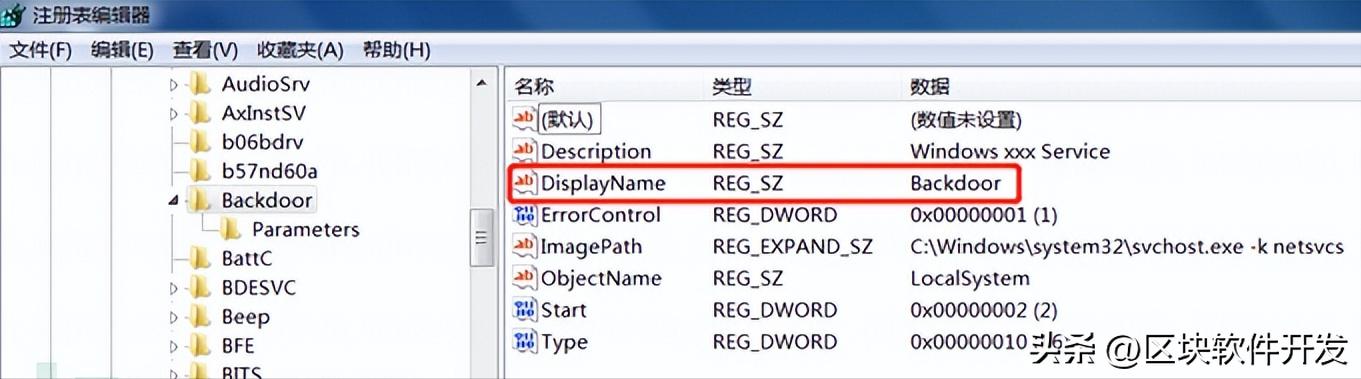
Task: Click the (默认) string value icon
Action: [x=525, y=119]
